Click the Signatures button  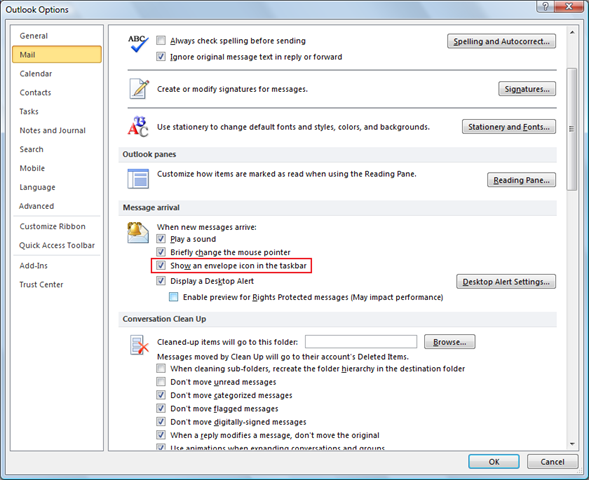527,89
